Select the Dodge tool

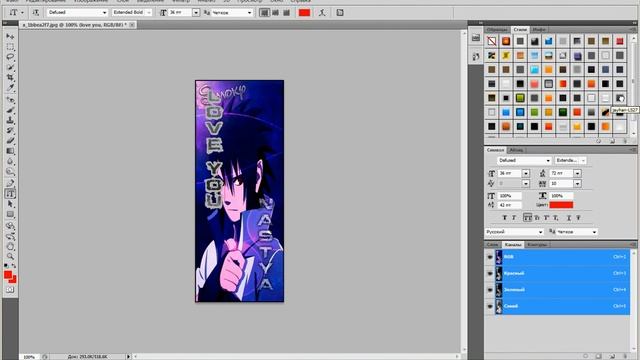[10, 171]
